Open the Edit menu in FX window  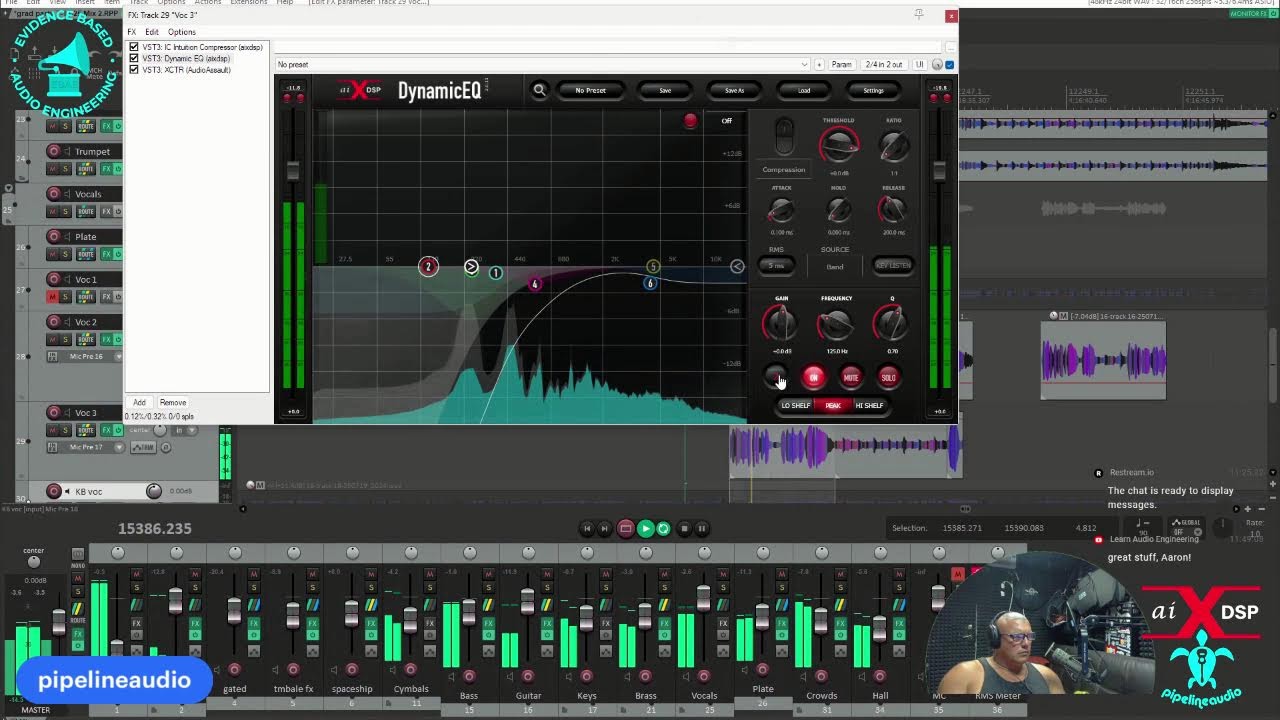[x=152, y=32]
